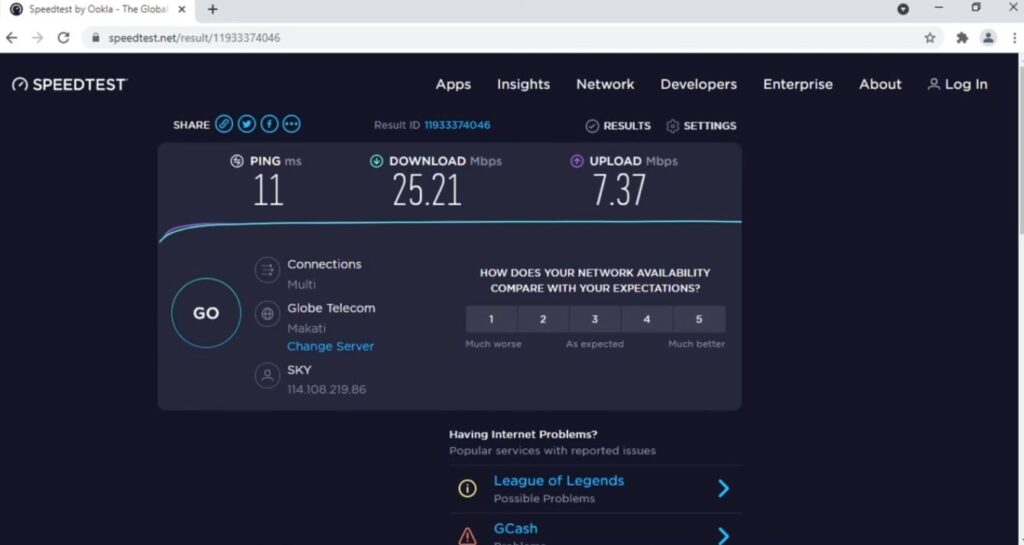Expand the GCash problems chevron
This screenshot has width=1024, height=545.
(x=723, y=535)
